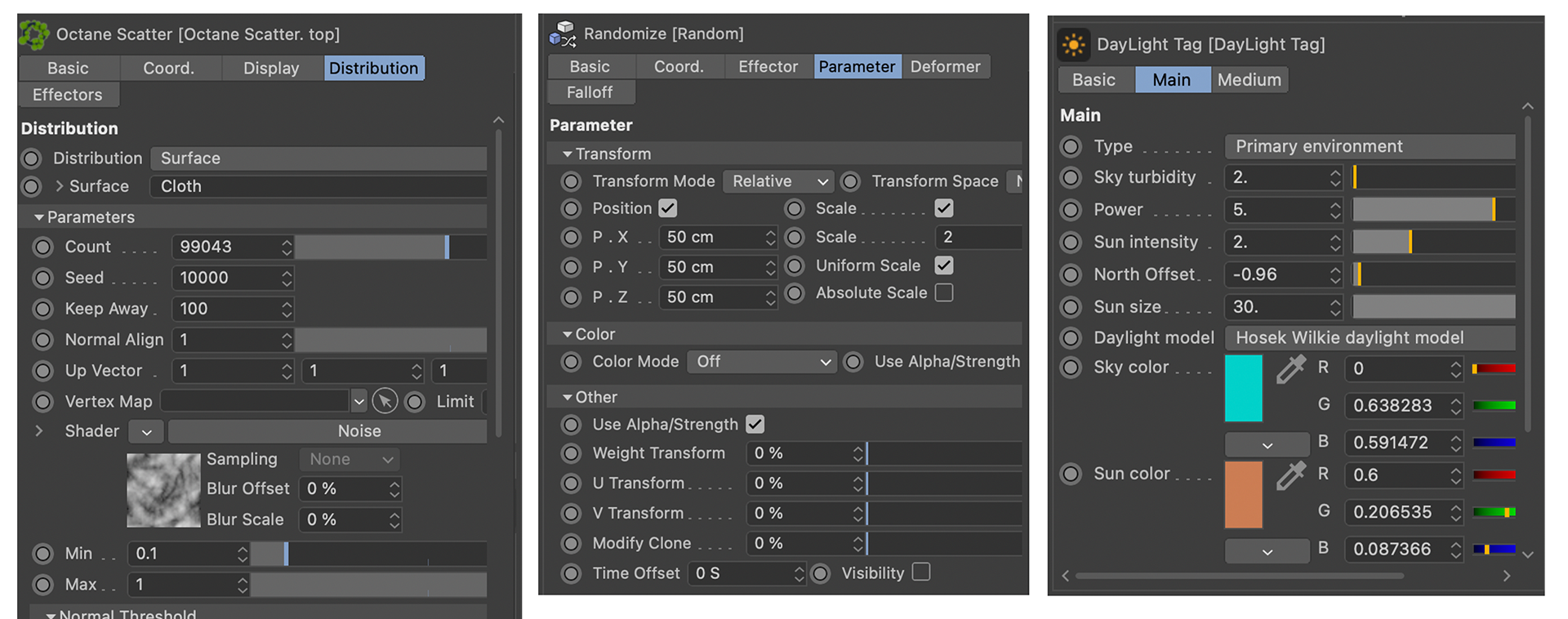Toggle the Transform Mode animation dot
Viewport: 1568px width, 619px height.
[571, 181]
